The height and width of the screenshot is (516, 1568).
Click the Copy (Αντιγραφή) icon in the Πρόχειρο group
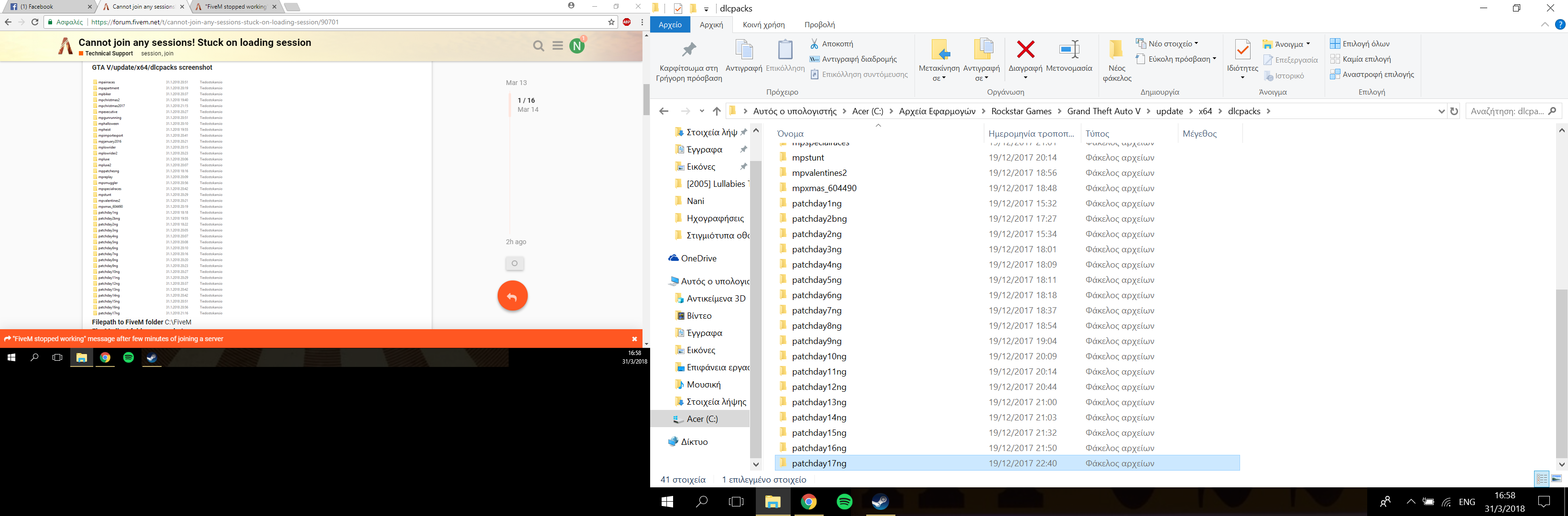pyautogui.click(x=744, y=50)
